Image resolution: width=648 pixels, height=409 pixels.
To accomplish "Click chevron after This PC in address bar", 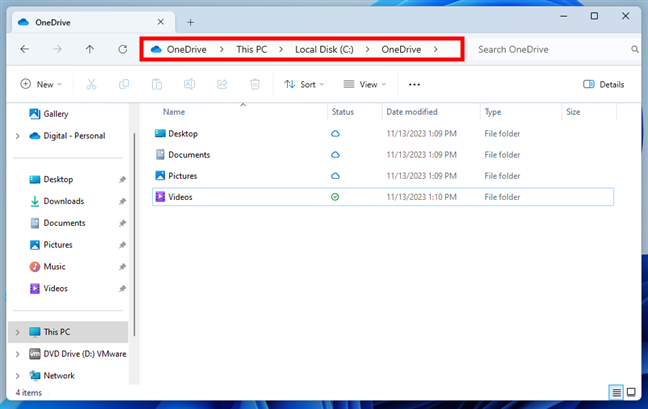I will [281, 49].
